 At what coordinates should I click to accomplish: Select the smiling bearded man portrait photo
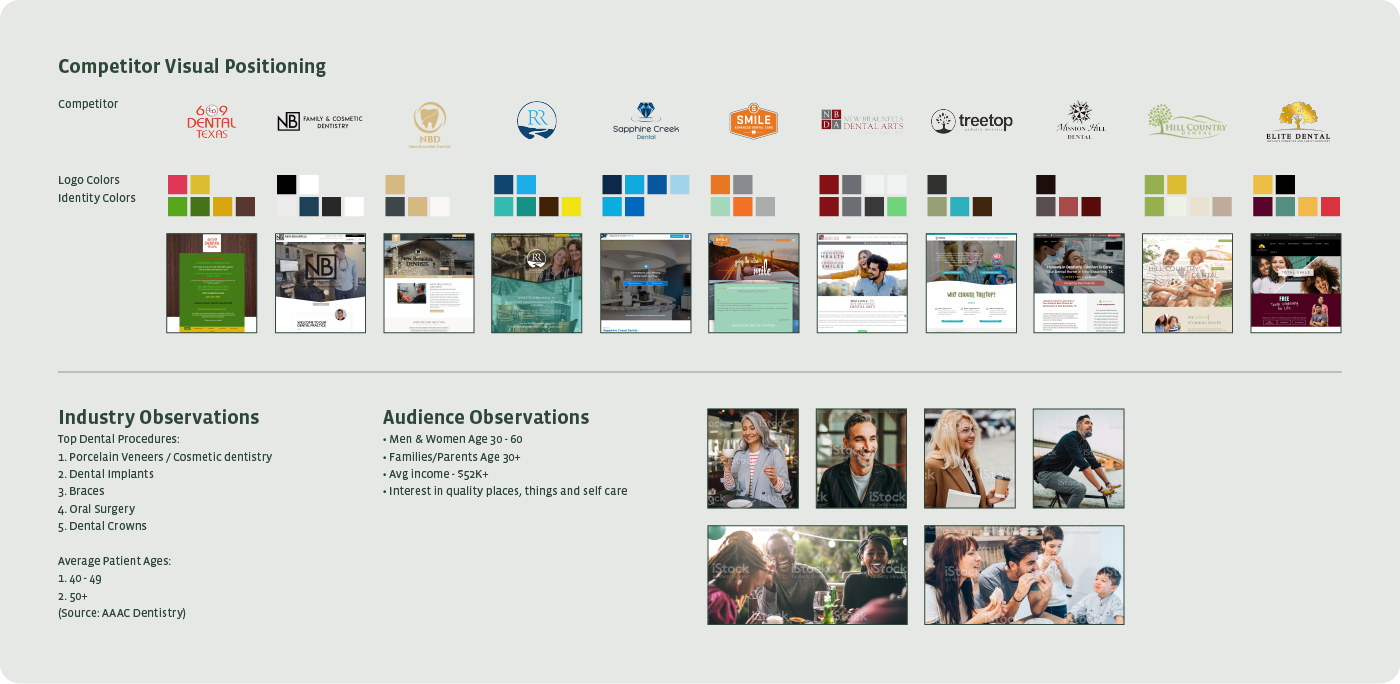[x=861, y=458]
